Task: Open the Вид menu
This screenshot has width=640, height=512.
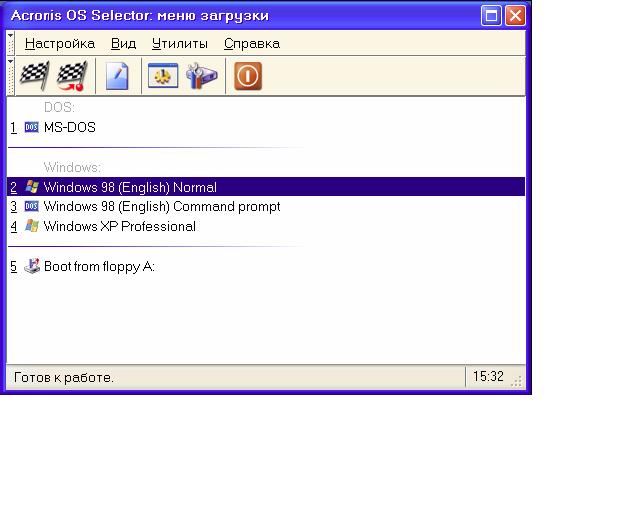Action: tap(123, 43)
